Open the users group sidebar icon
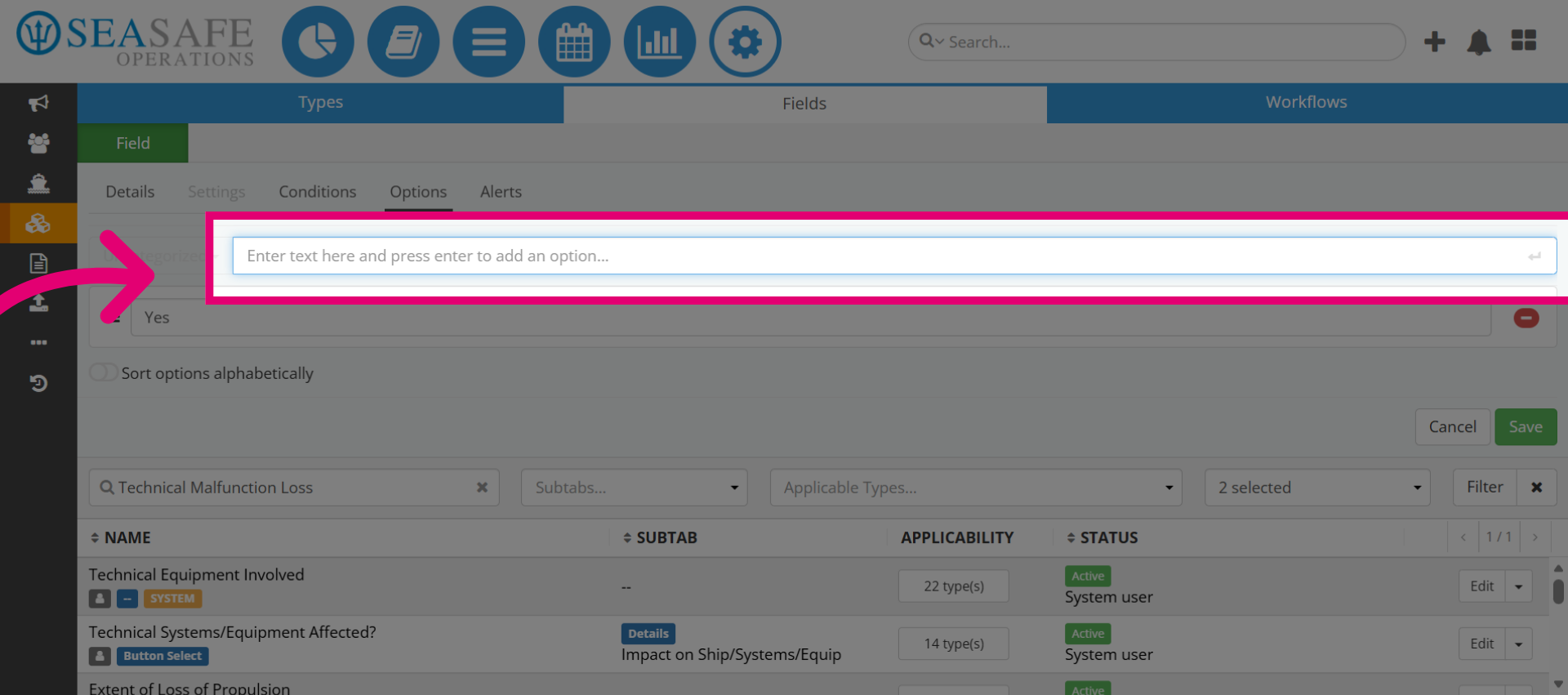 38,143
